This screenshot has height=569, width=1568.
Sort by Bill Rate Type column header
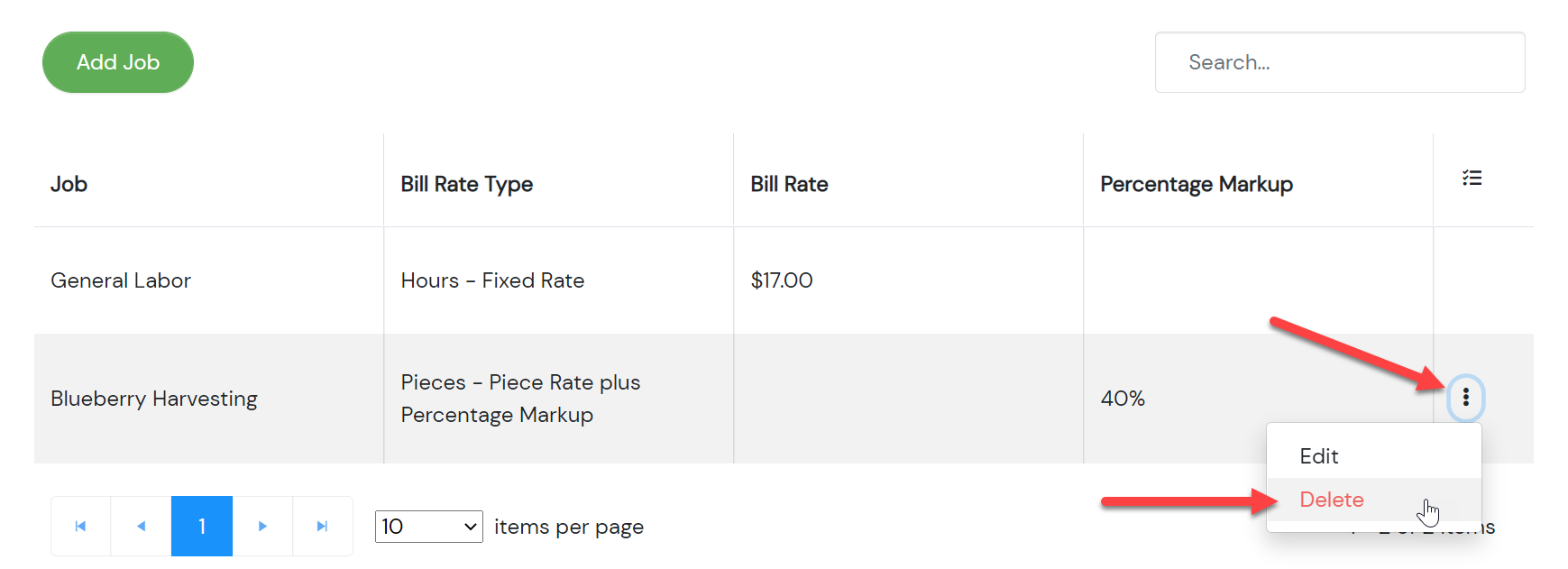(x=467, y=184)
